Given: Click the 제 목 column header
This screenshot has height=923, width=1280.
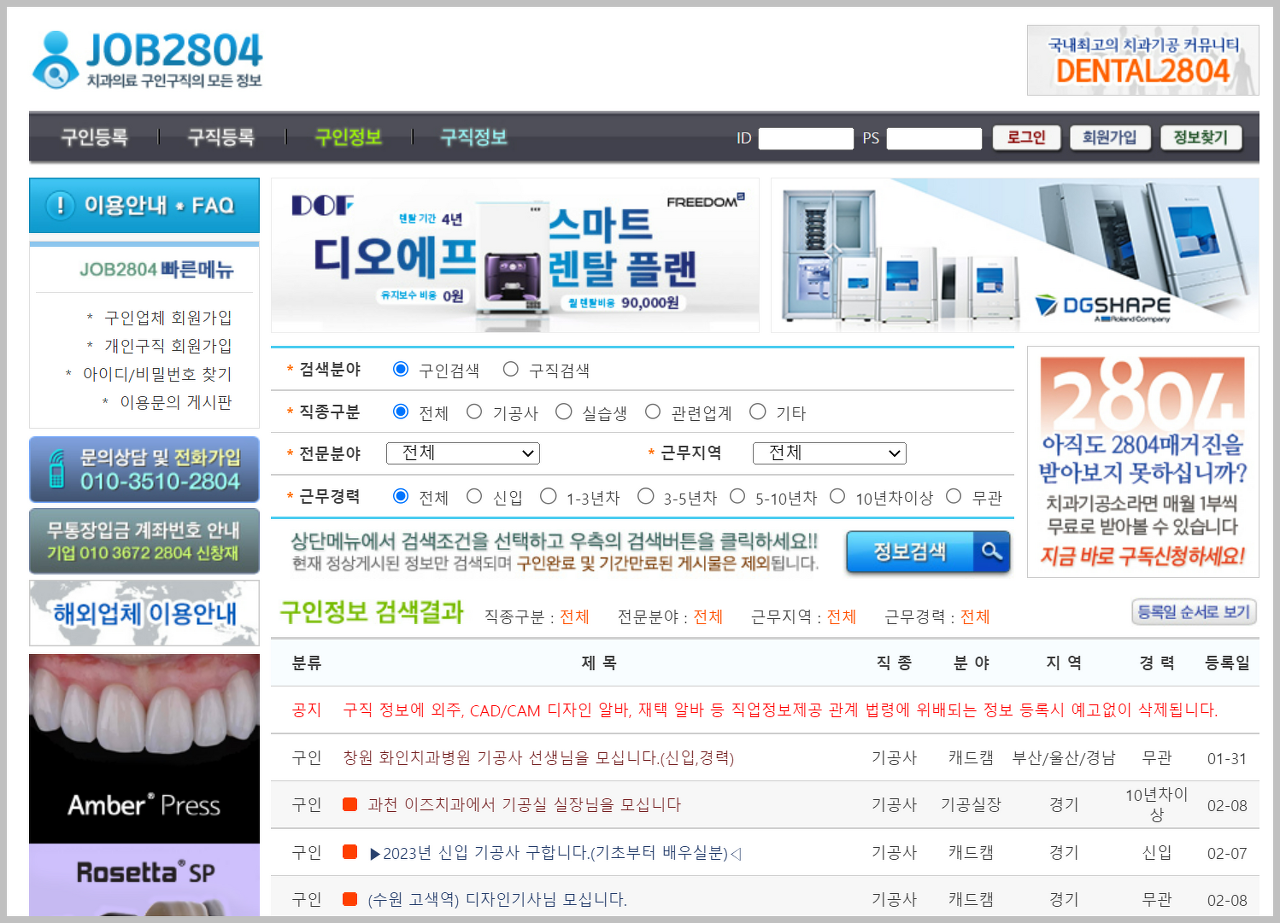Looking at the screenshot, I should [x=598, y=662].
